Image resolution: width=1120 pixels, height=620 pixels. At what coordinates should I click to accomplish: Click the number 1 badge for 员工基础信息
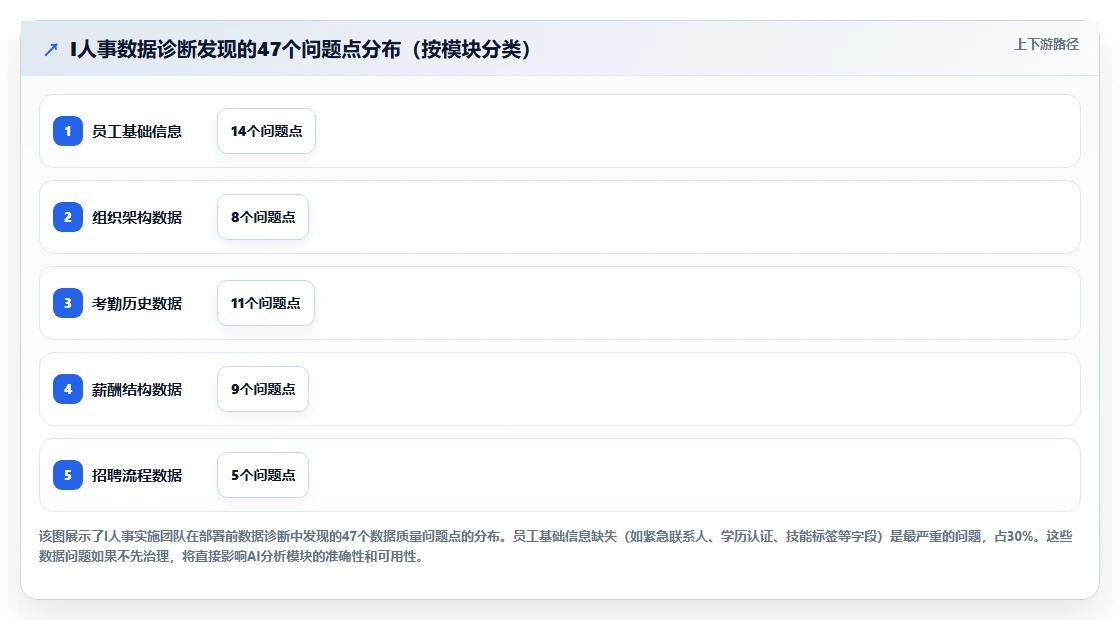tap(68, 131)
